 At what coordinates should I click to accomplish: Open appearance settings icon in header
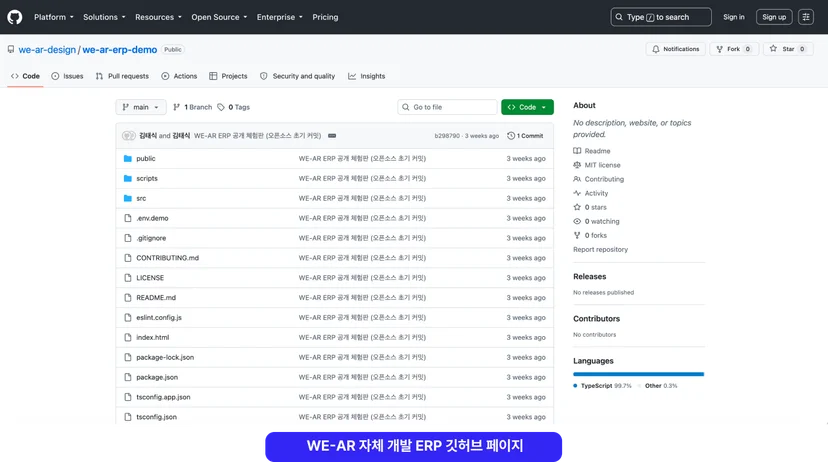click(806, 17)
